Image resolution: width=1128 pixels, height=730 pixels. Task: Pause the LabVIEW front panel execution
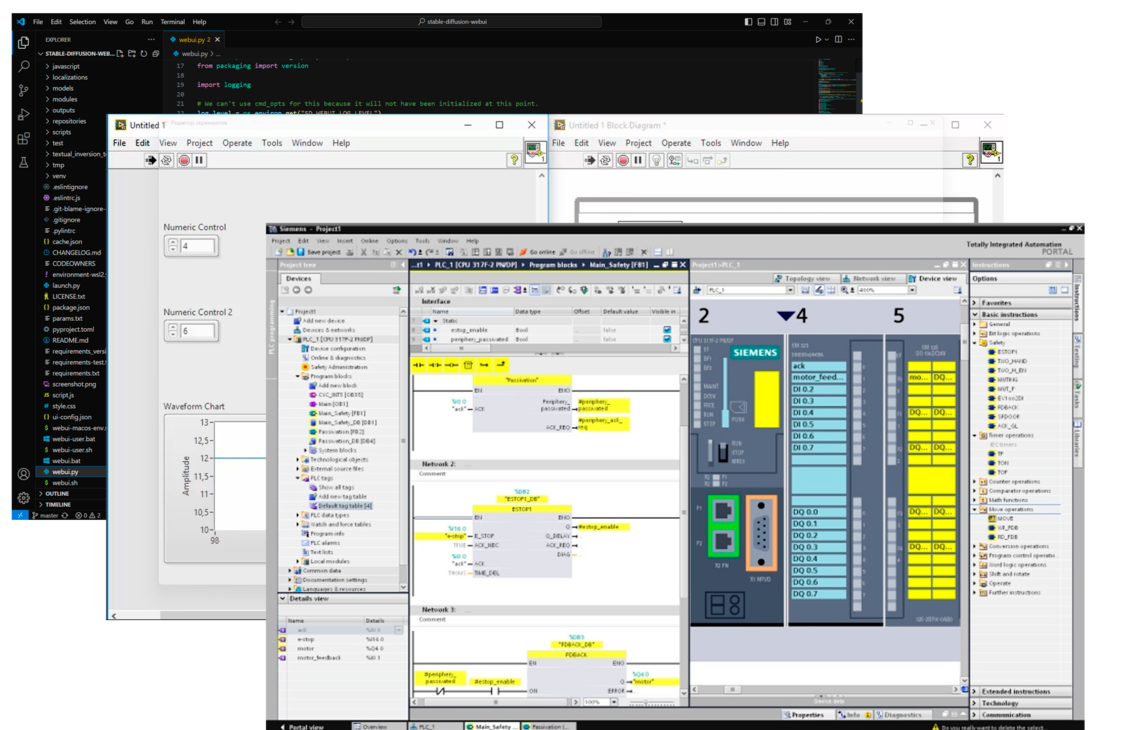(x=200, y=160)
